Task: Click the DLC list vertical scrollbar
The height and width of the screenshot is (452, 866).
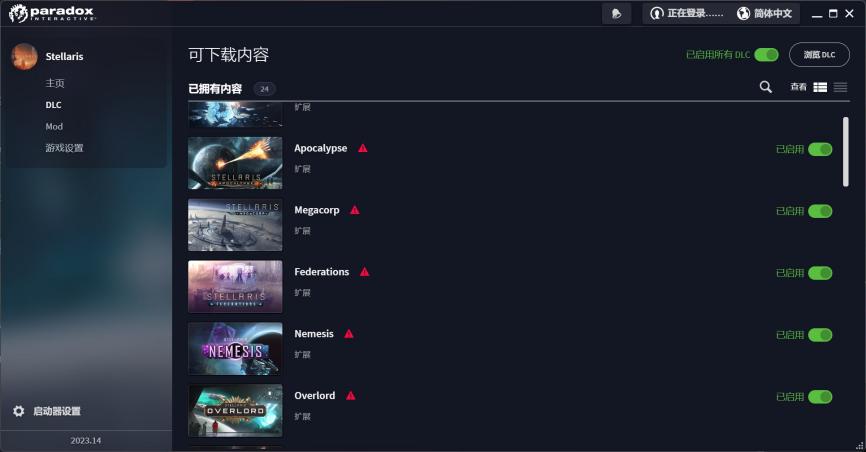Action: click(846, 152)
